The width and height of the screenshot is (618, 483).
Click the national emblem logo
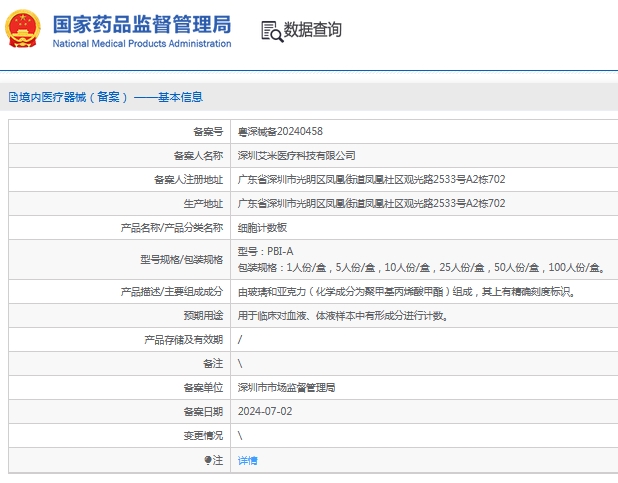point(22,29)
